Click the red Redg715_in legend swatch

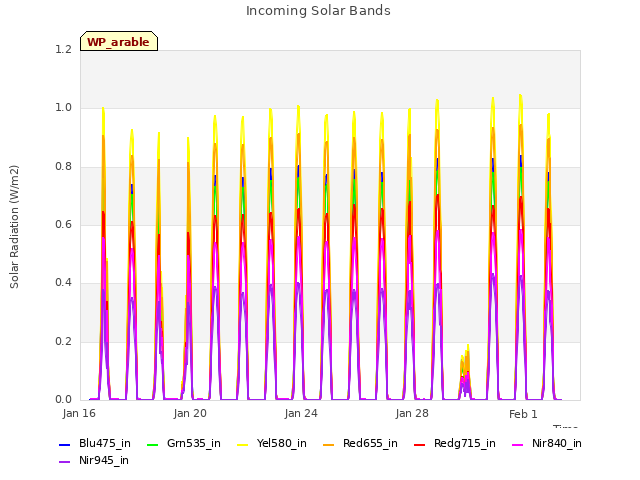coord(420,444)
